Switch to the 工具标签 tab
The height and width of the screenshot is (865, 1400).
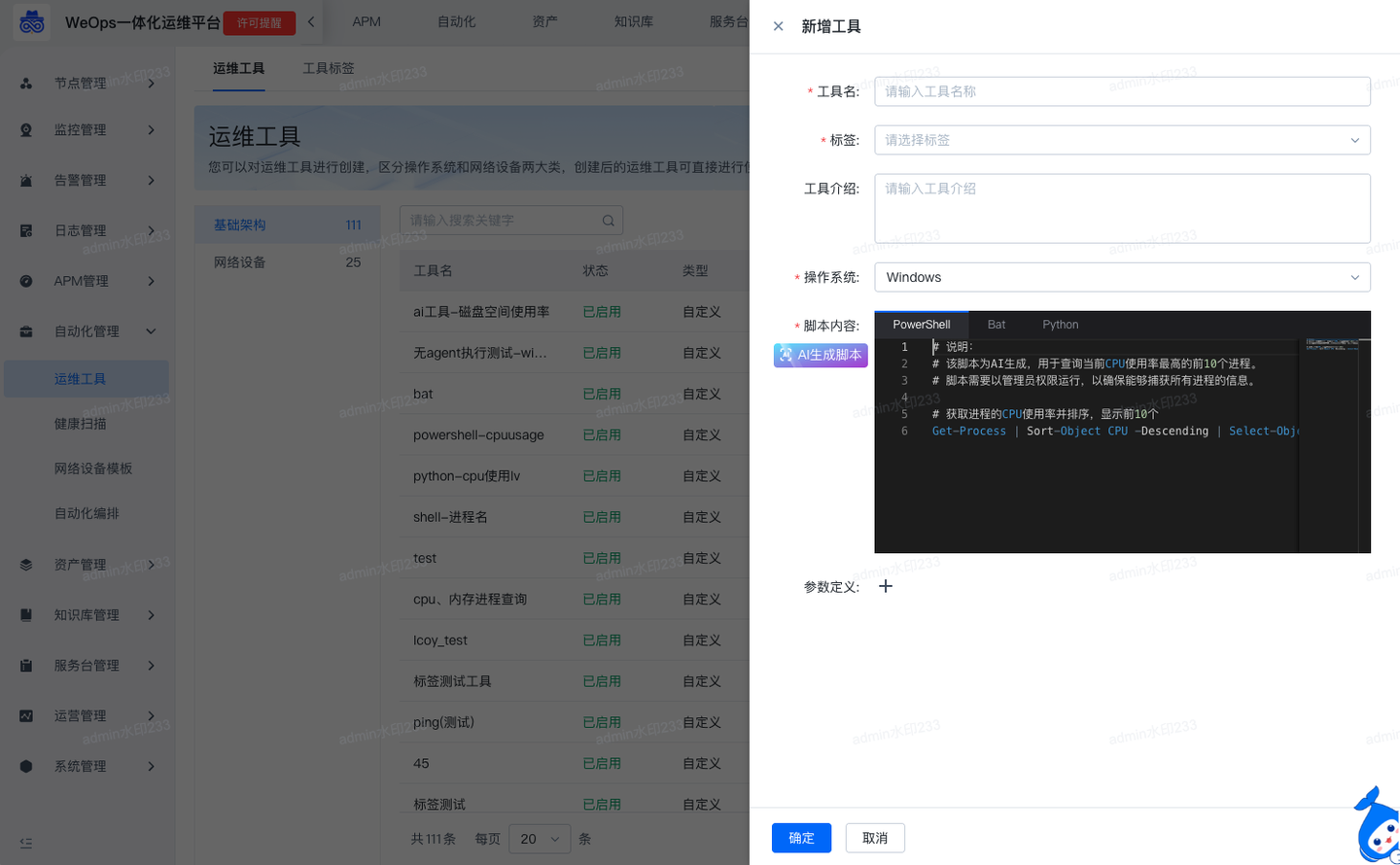pos(328,68)
